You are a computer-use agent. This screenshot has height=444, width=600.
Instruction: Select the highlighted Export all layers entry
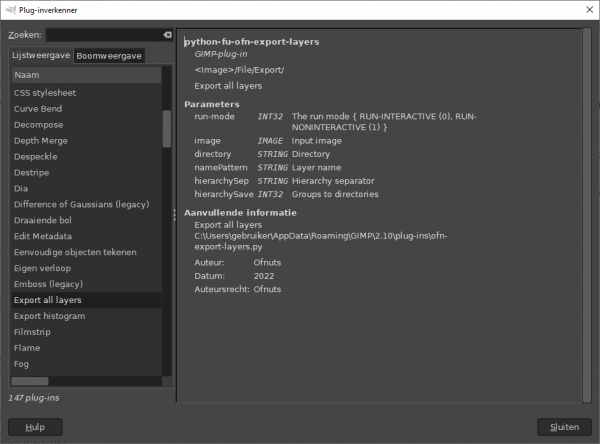click(86, 300)
